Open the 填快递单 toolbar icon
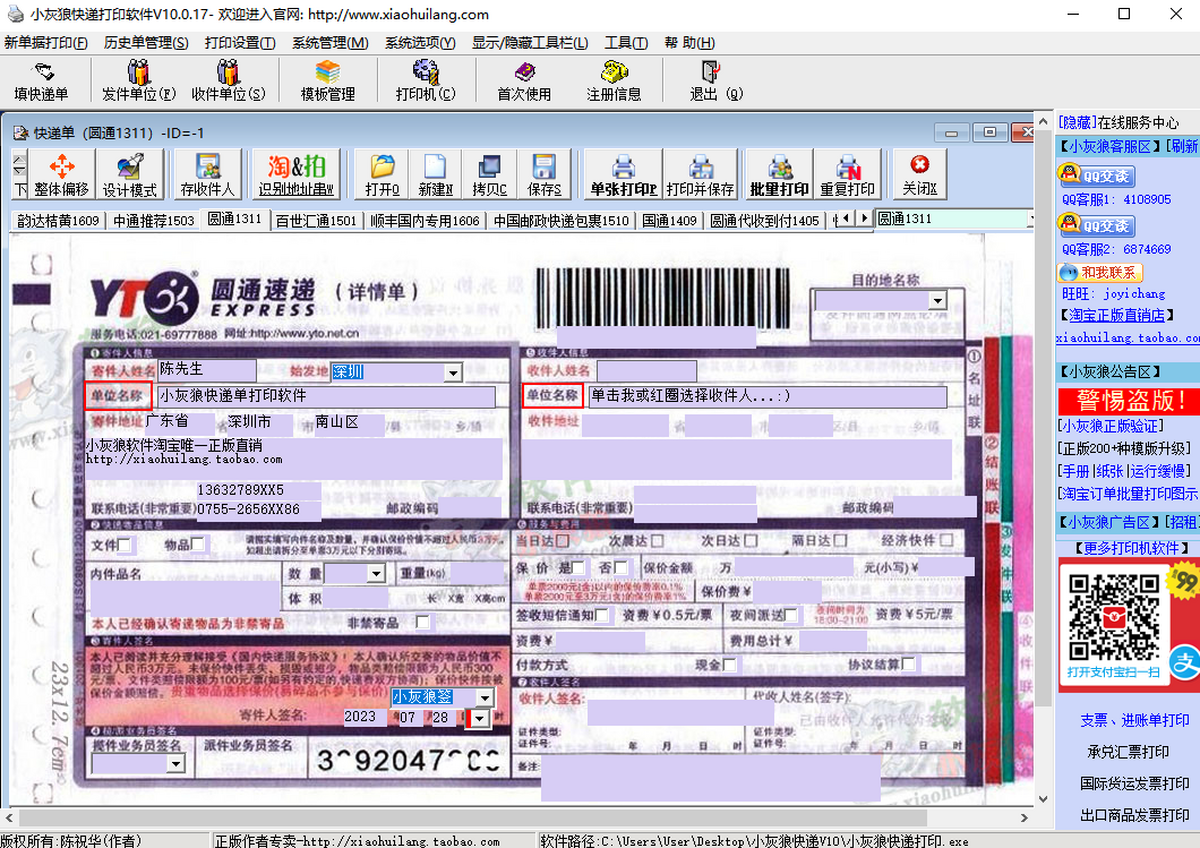The image size is (1200, 848). [42, 81]
